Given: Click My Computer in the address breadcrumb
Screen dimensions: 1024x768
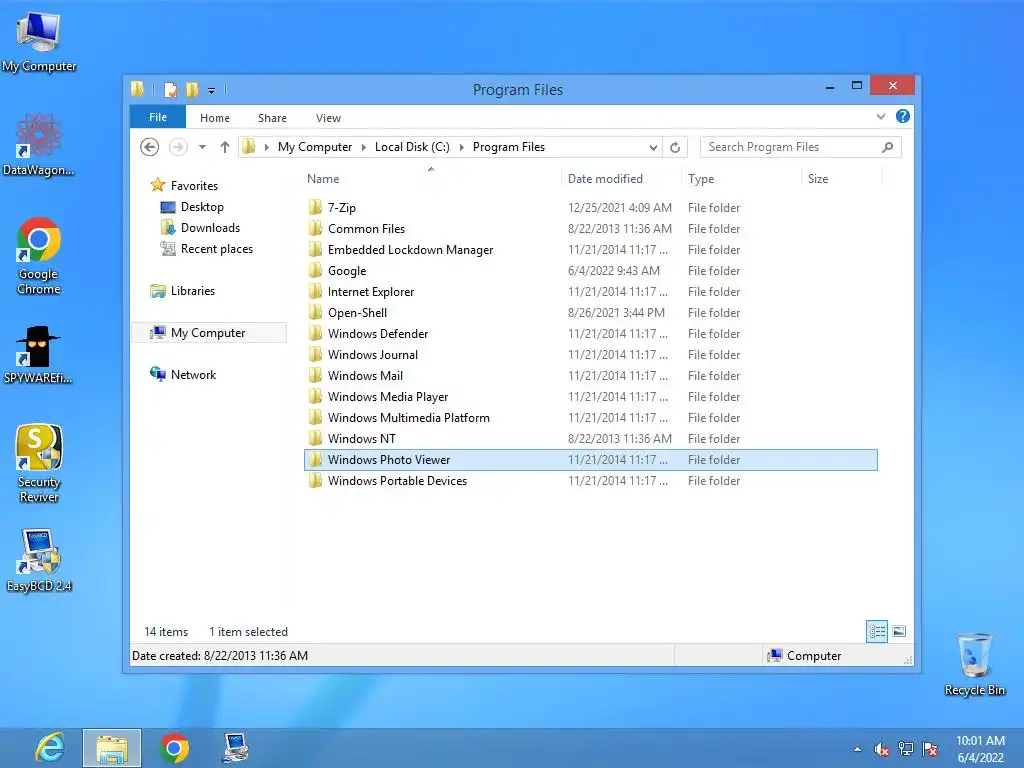Looking at the screenshot, I should [x=315, y=147].
